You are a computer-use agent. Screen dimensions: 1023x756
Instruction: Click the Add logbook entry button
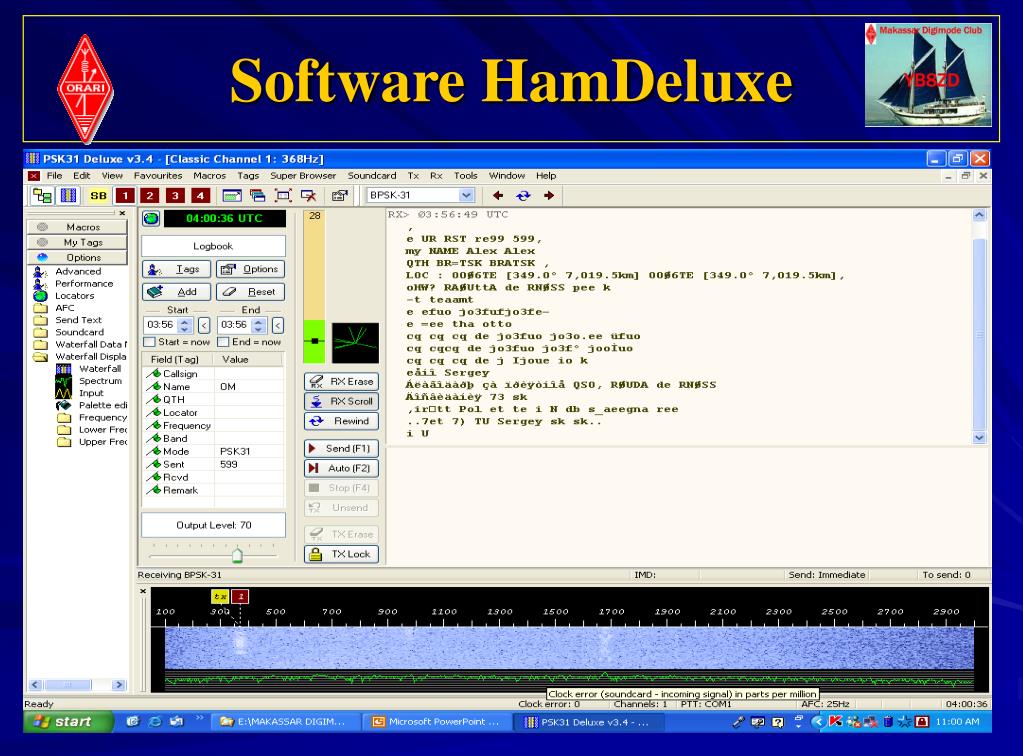176,292
